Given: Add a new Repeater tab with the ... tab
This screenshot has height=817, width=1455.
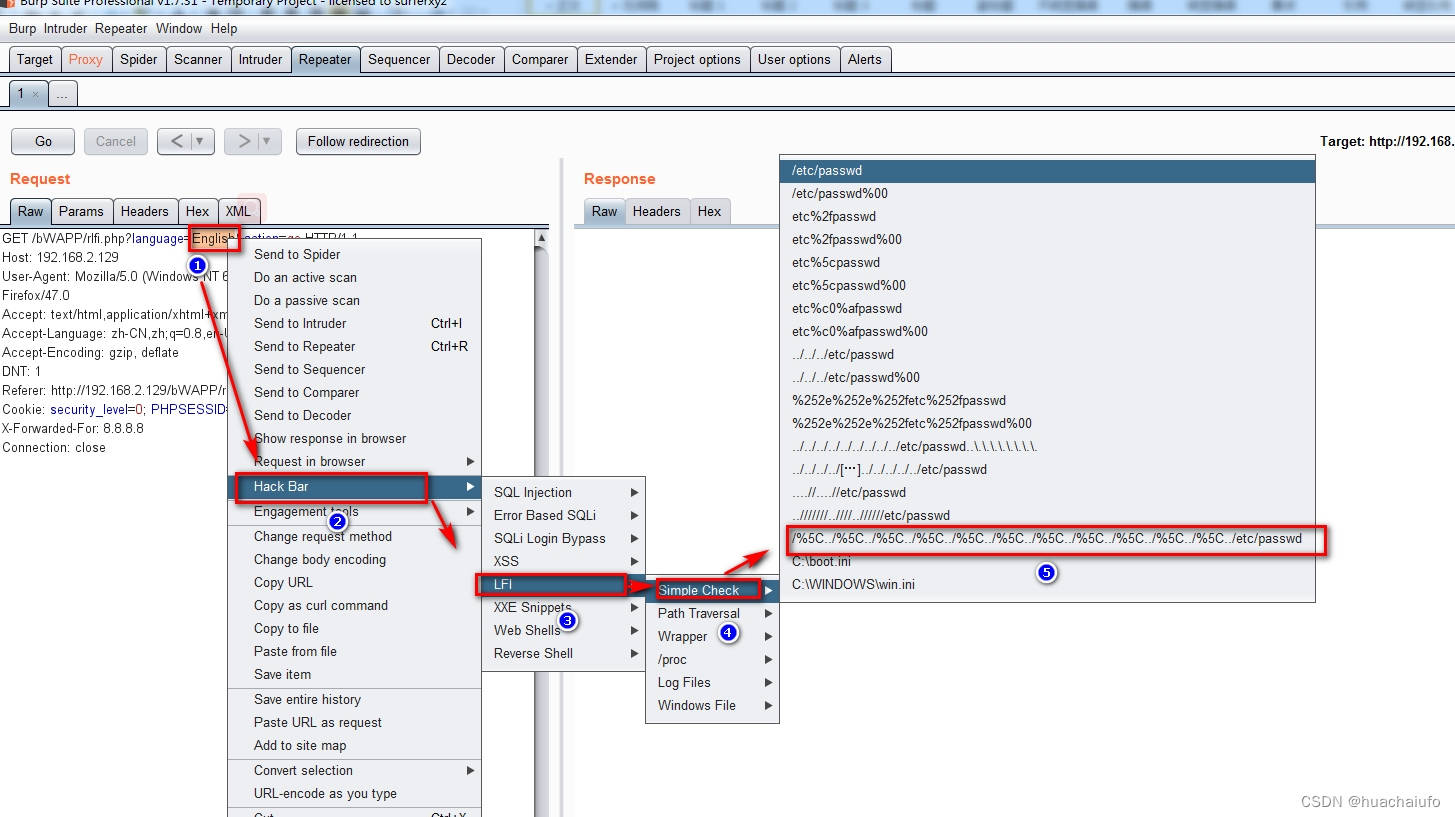Looking at the screenshot, I should coord(62,94).
